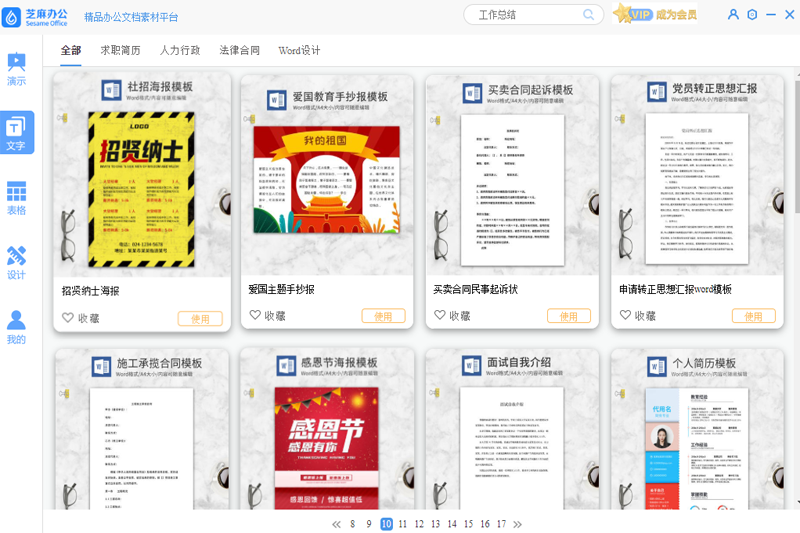The image size is (800, 533).
Task: Open the 设计 design section
Action: 16,263
